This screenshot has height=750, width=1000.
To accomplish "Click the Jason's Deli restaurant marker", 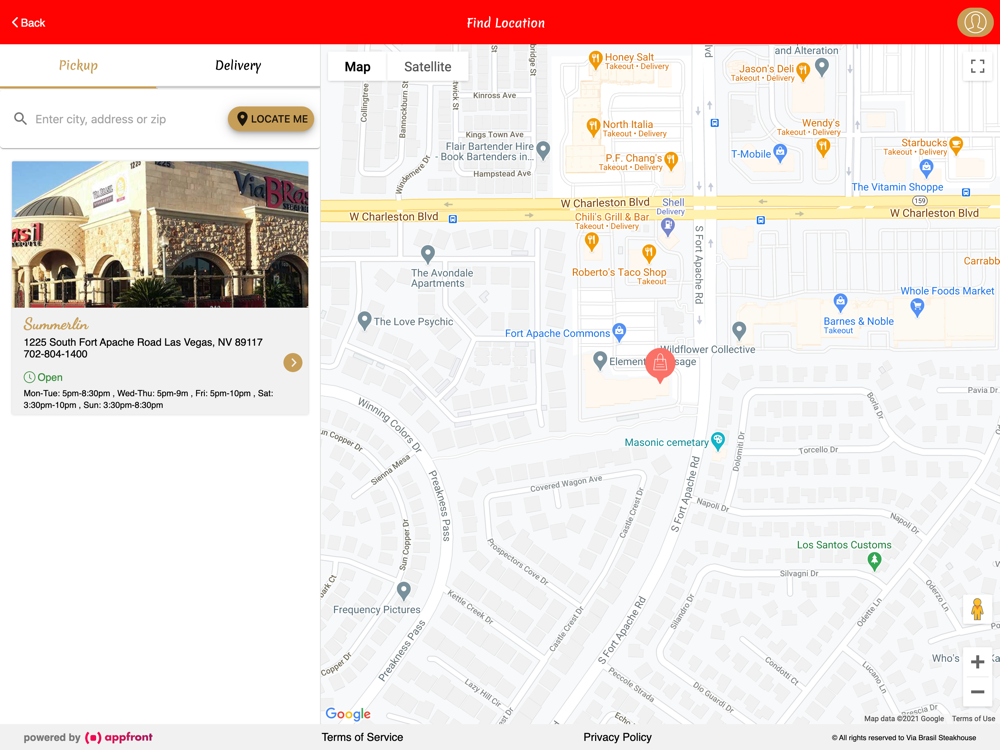I will (803, 71).
